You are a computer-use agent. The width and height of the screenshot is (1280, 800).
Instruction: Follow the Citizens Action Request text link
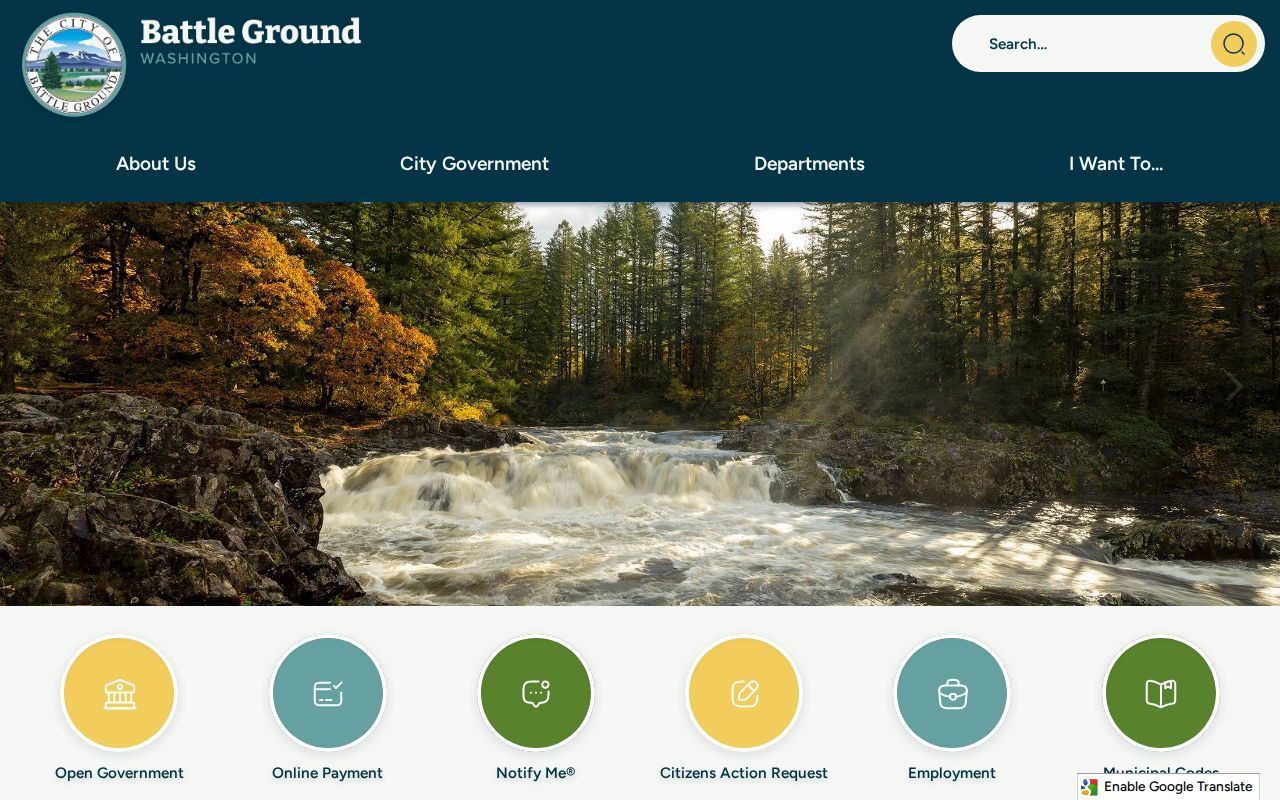pos(744,773)
